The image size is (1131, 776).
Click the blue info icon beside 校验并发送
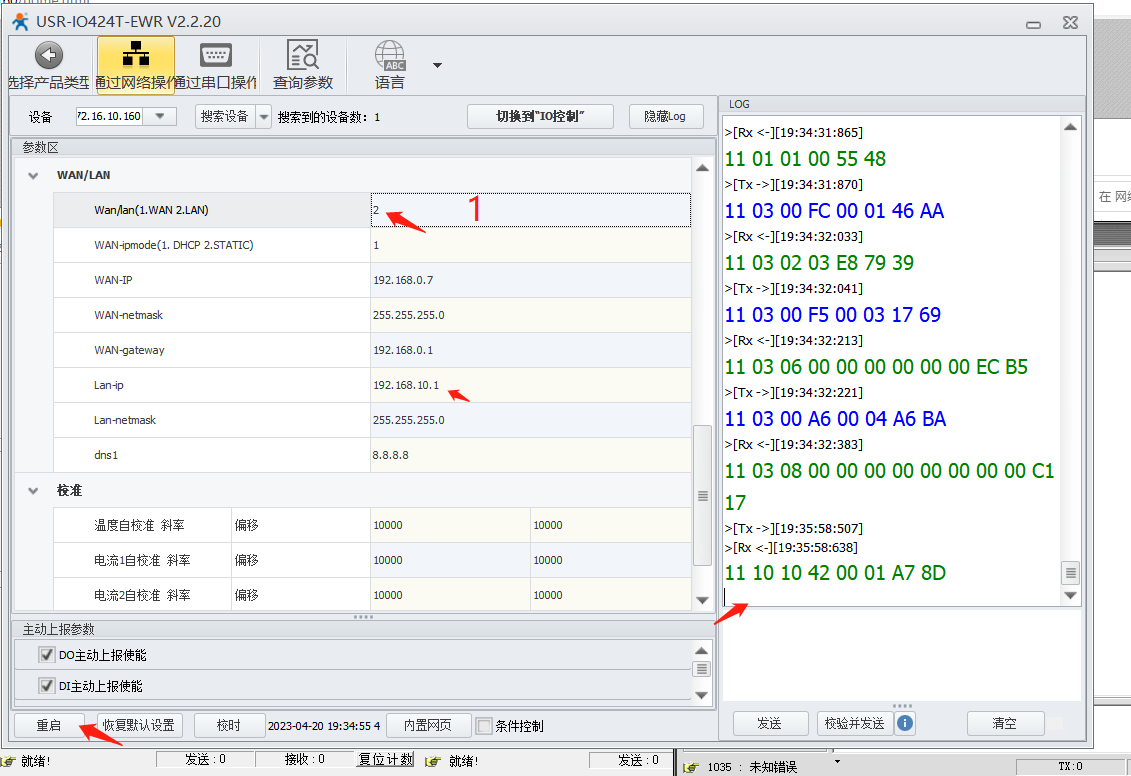coord(904,723)
